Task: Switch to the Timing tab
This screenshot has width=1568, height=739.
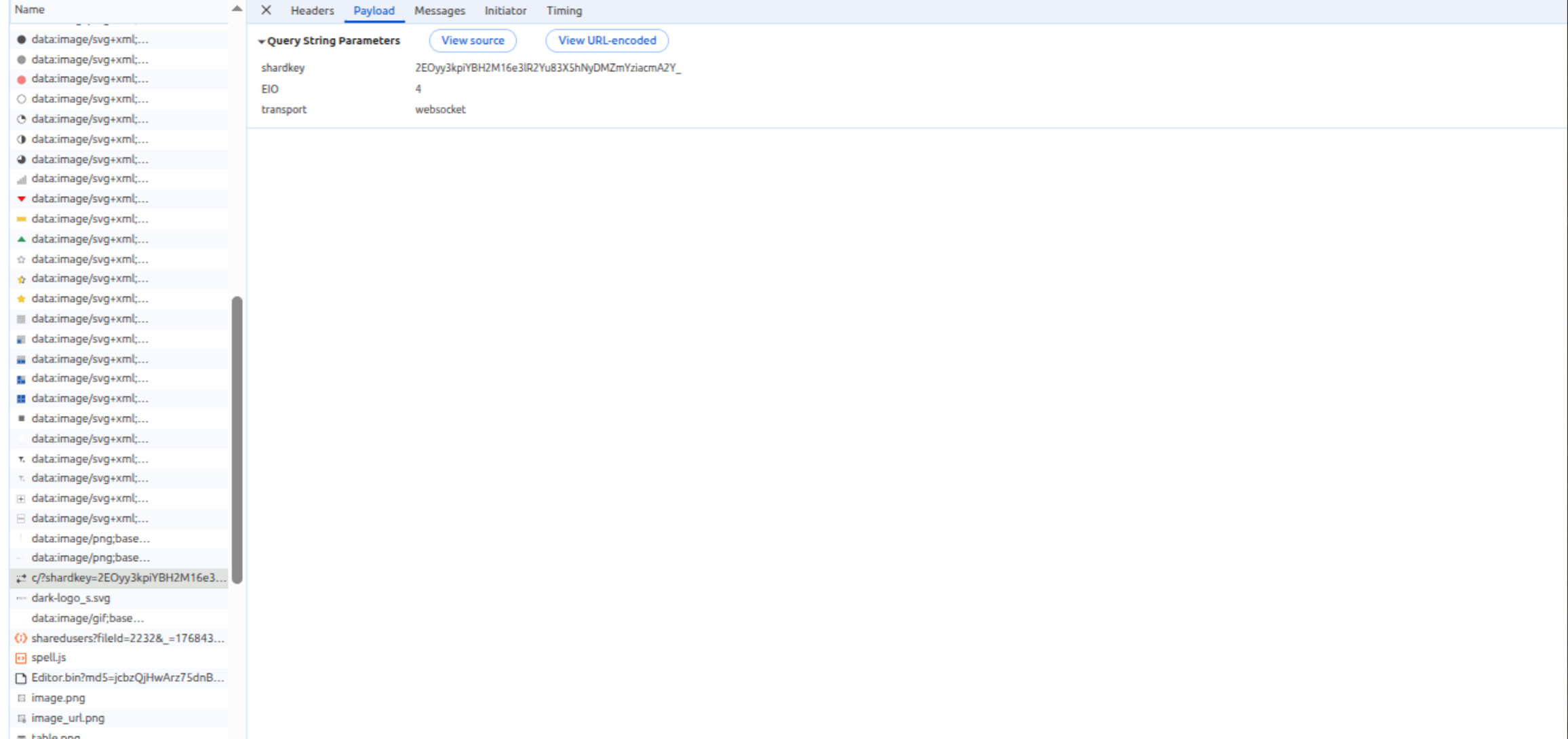Action: [564, 11]
